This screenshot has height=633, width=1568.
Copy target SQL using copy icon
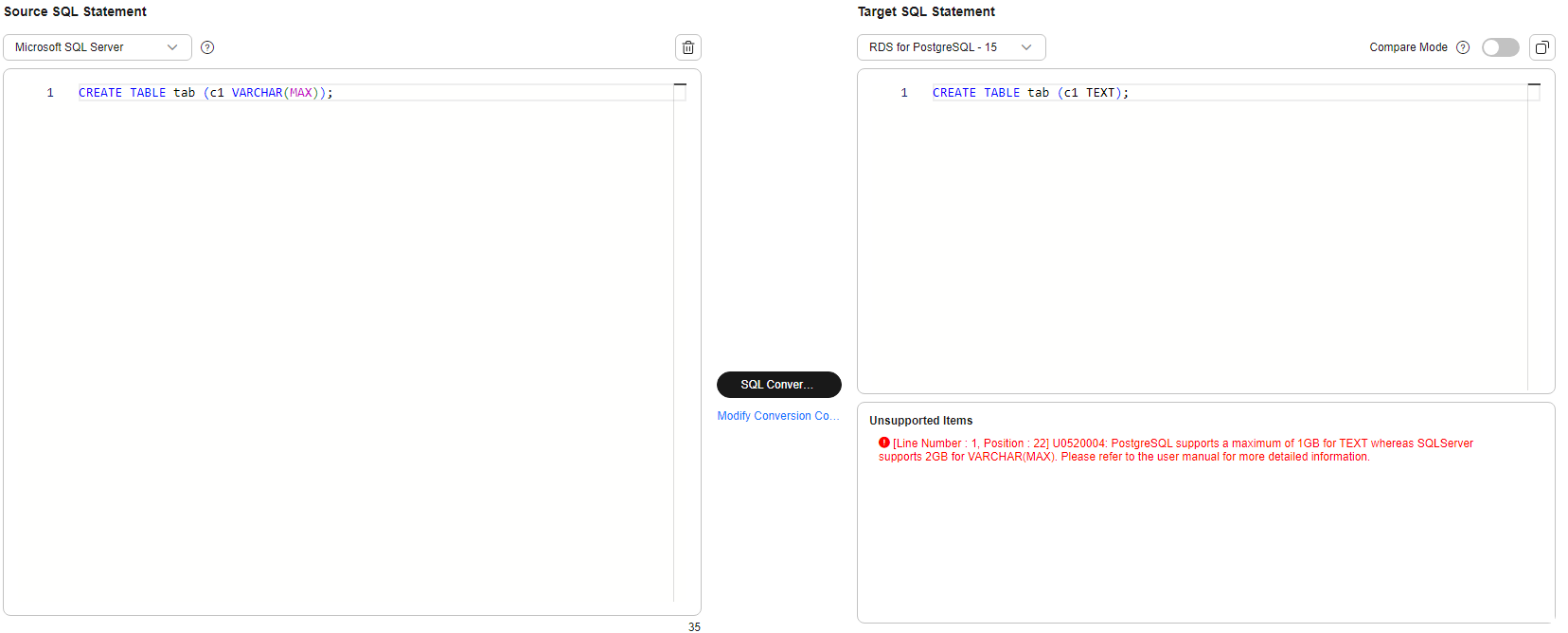(1541, 47)
